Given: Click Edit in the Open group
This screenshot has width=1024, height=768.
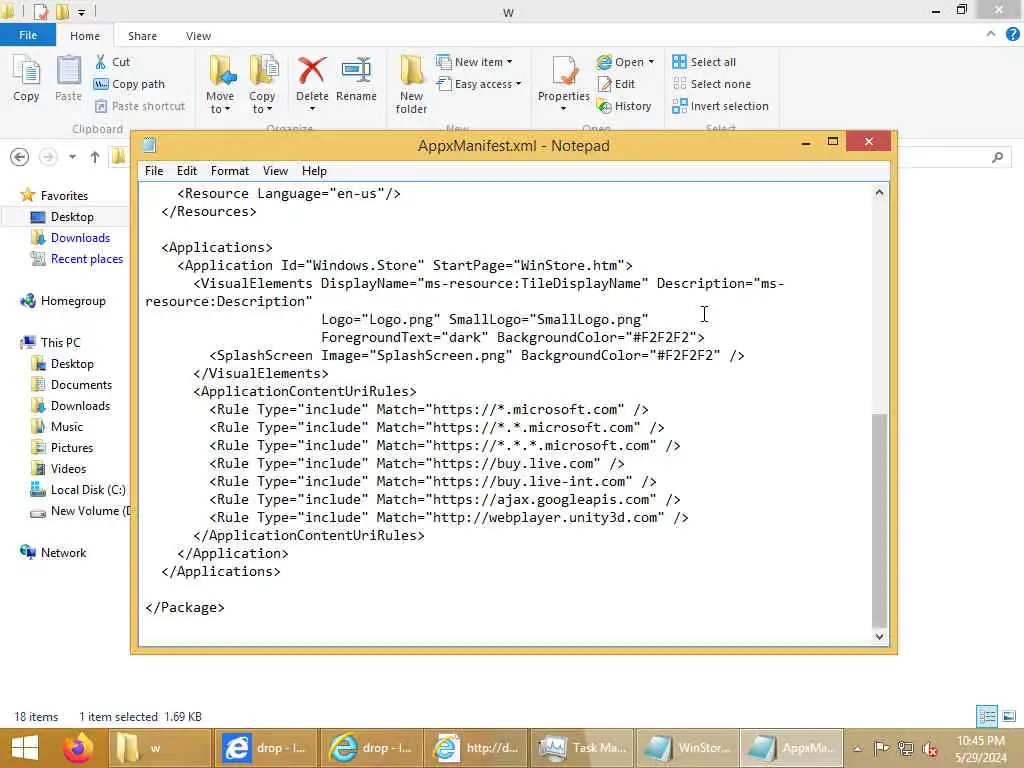Looking at the screenshot, I should (x=616, y=84).
